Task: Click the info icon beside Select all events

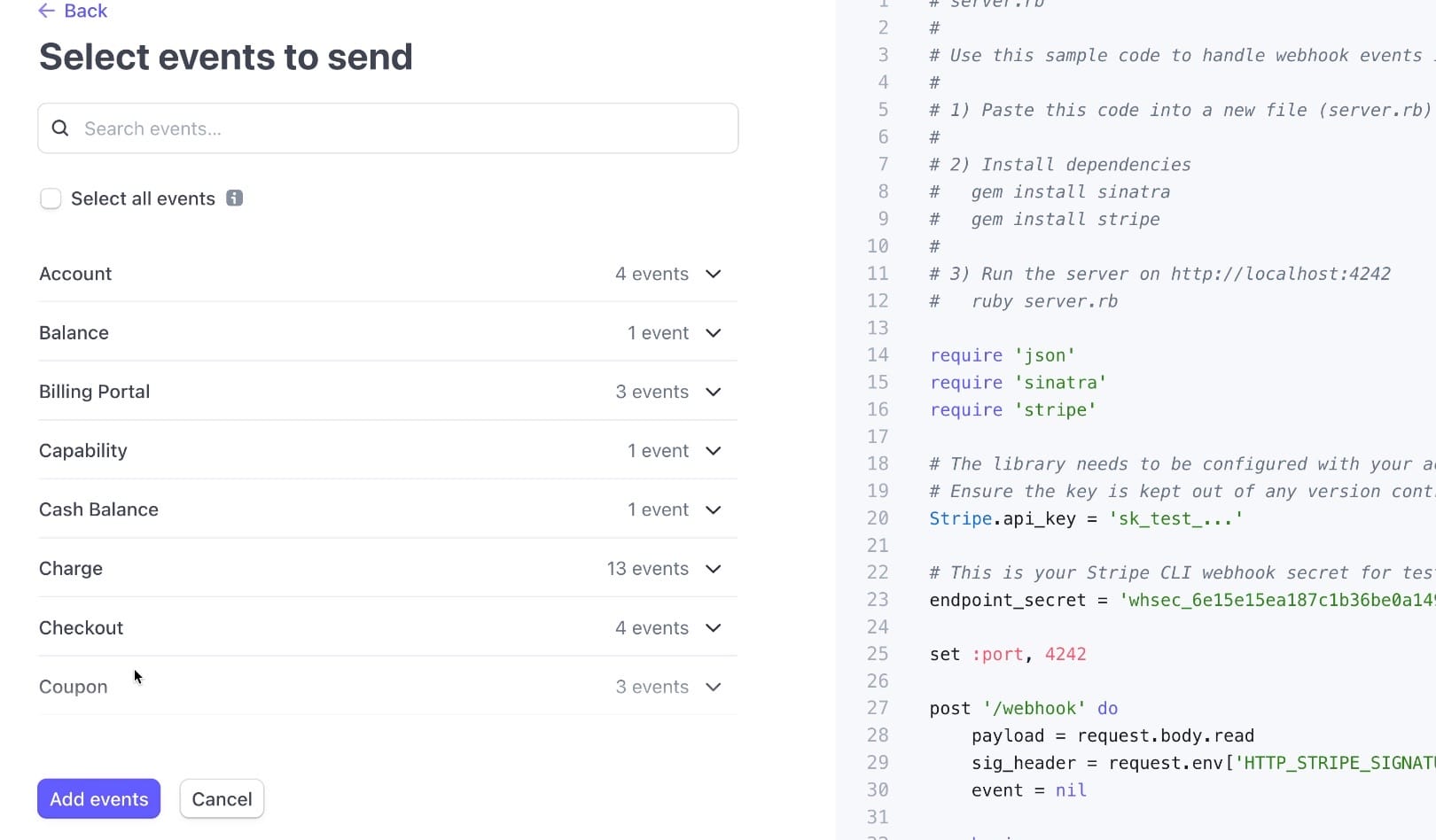Action: (234, 198)
